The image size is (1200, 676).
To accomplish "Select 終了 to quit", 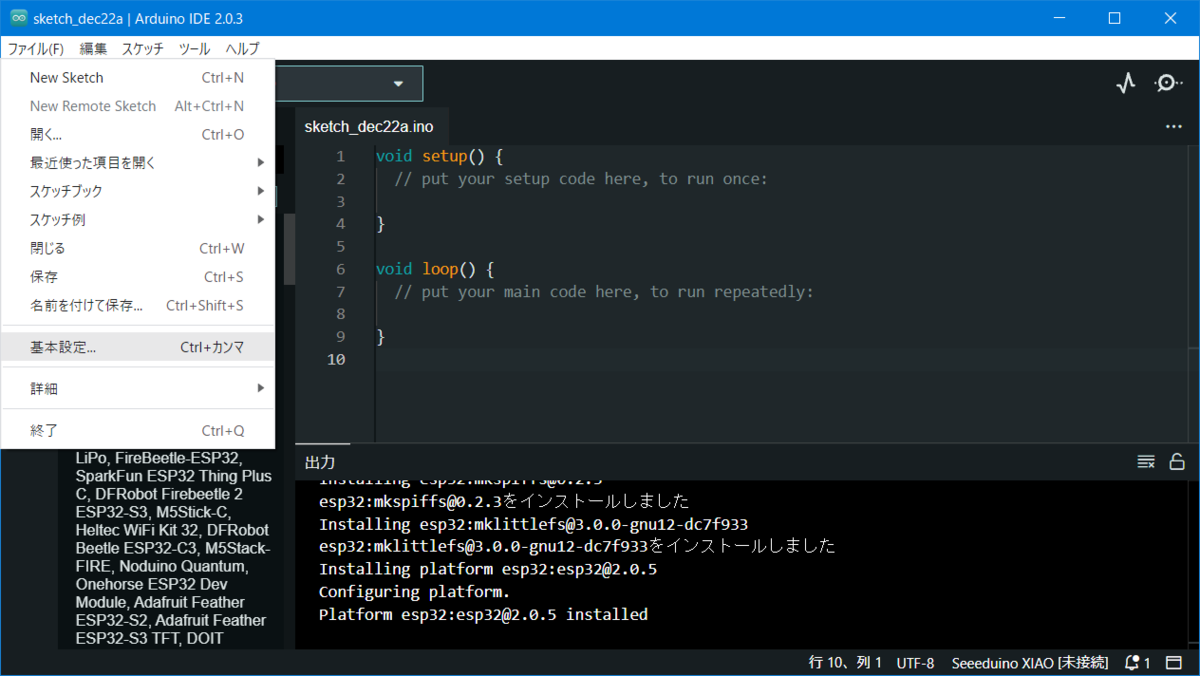I will pyautogui.click(x=138, y=430).
